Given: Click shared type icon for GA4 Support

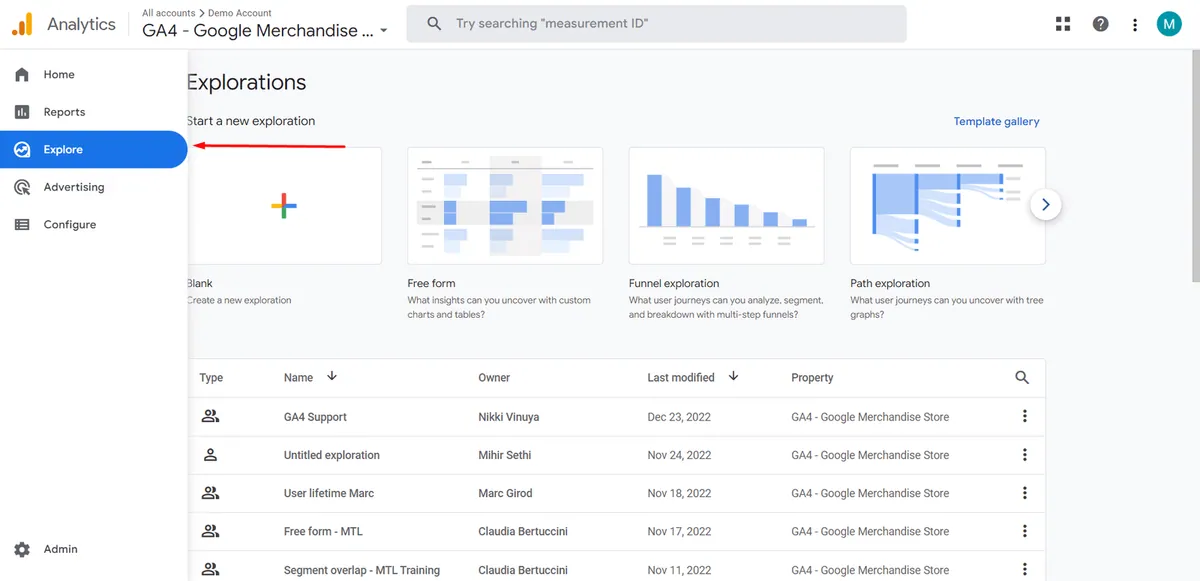Looking at the screenshot, I should (x=210, y=417).
